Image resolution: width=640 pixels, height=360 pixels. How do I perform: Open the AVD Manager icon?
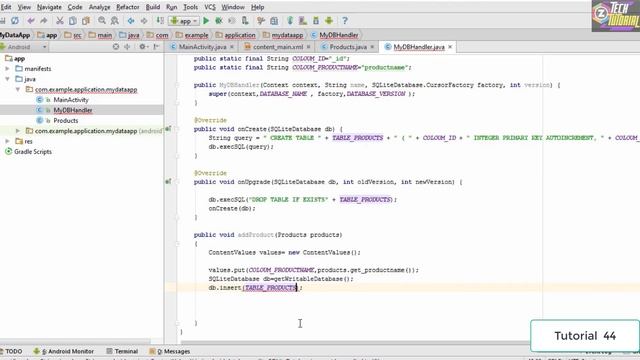[303, 20]
